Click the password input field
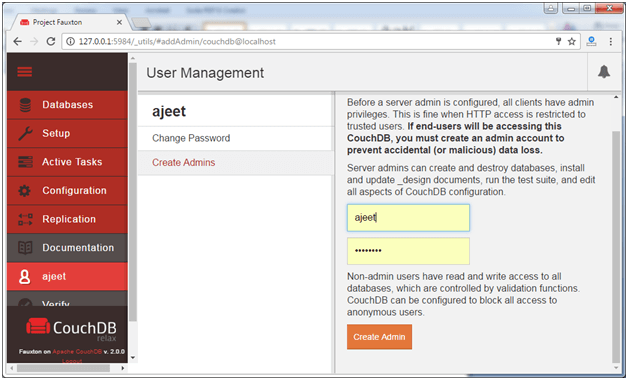The image size is (628, 380). pyautogui.click(x=408, y=251)
